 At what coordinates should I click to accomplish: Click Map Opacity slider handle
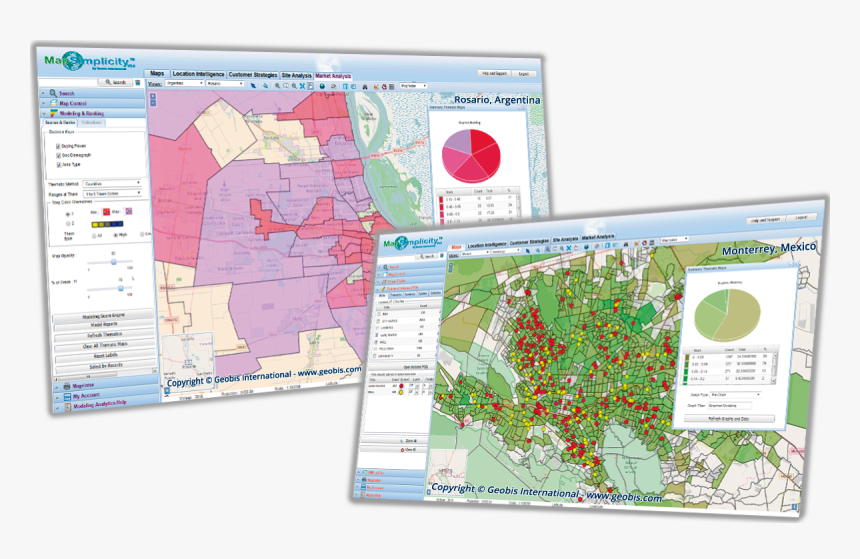tap(114, 262)
